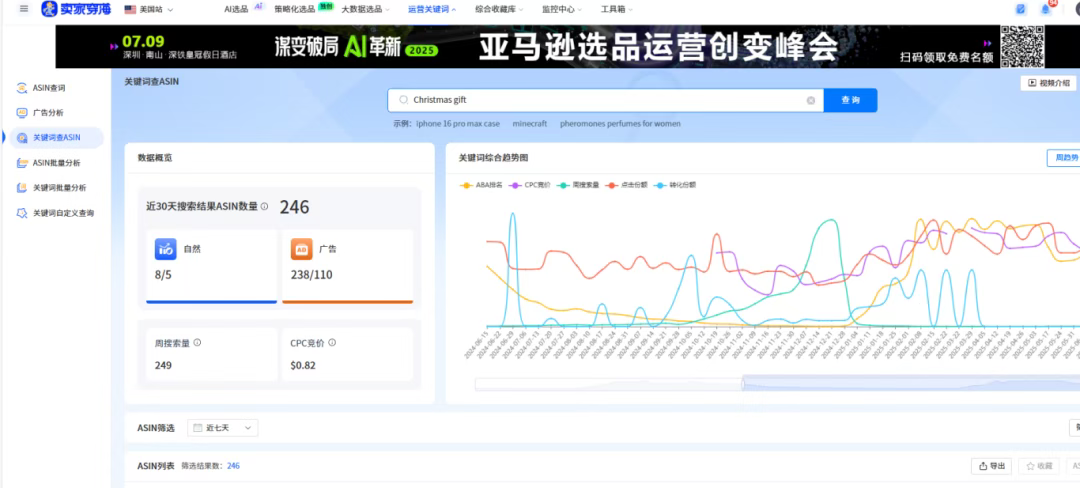Image resolution: width=1080 pixels, height=488 pixels.
Task: Expand the 综合收藏库 menu
Action: [x=499, y=10]
